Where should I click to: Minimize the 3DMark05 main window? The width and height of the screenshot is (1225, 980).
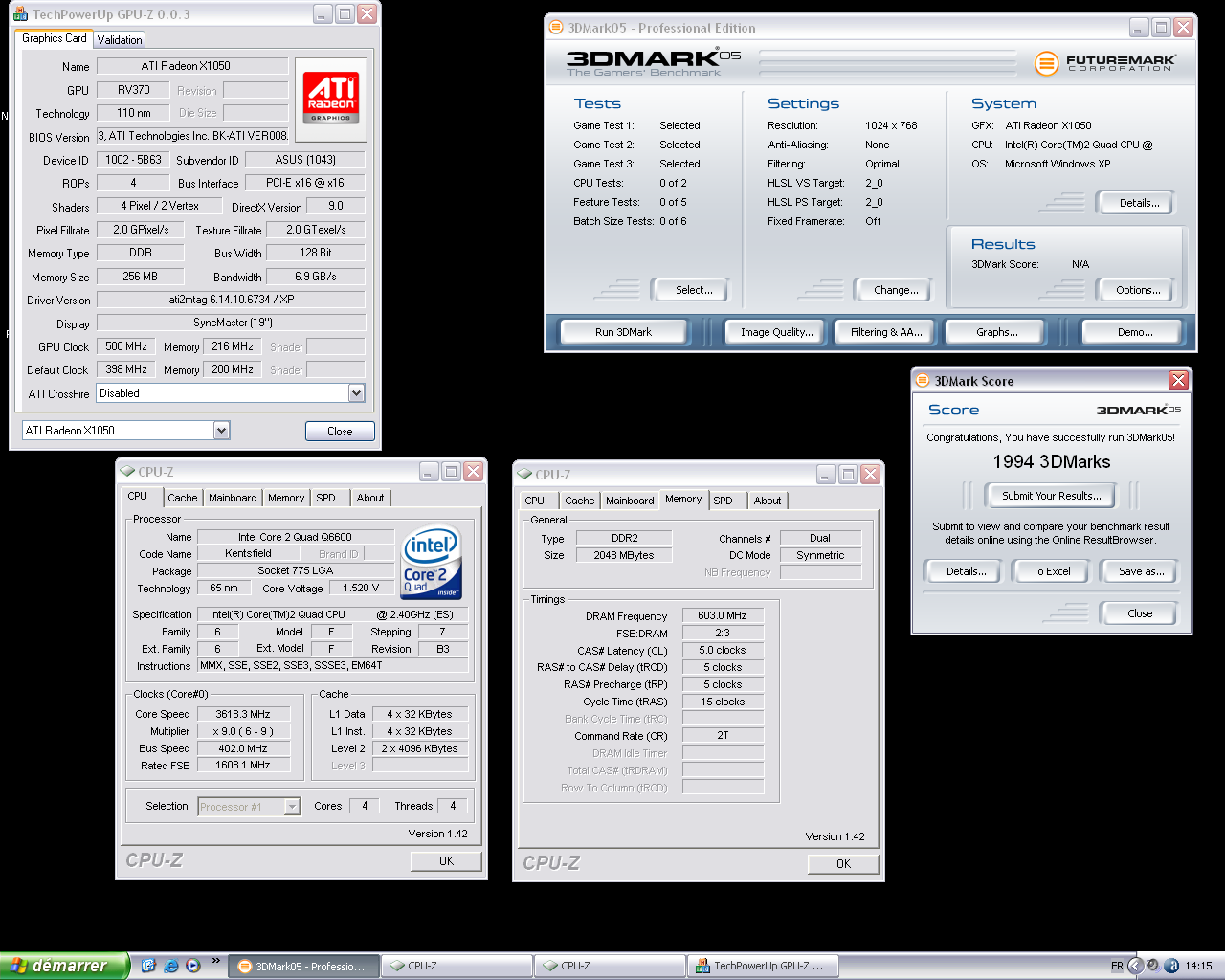pyautogui.click(x=1139, y=28)
